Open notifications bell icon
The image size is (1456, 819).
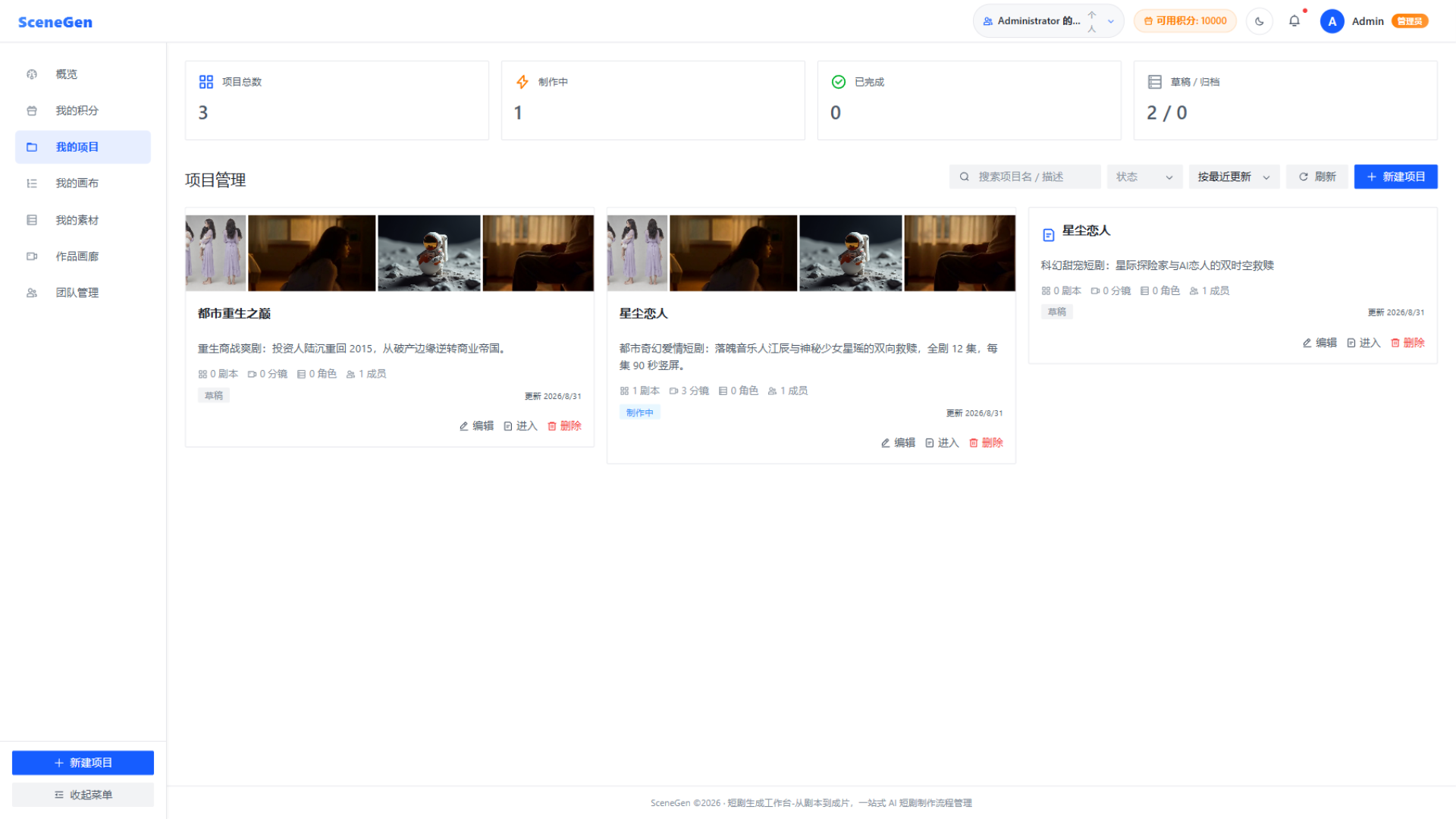[1294, 21]
